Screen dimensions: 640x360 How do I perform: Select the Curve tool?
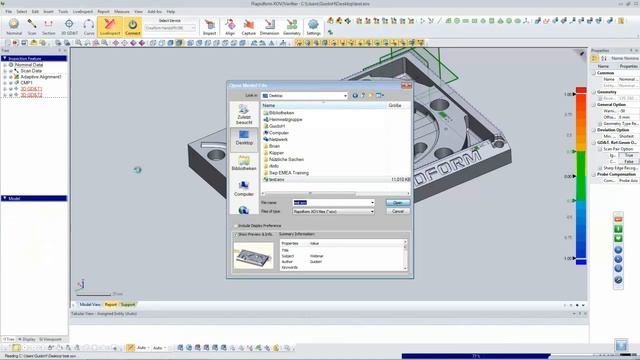[89, 27]
